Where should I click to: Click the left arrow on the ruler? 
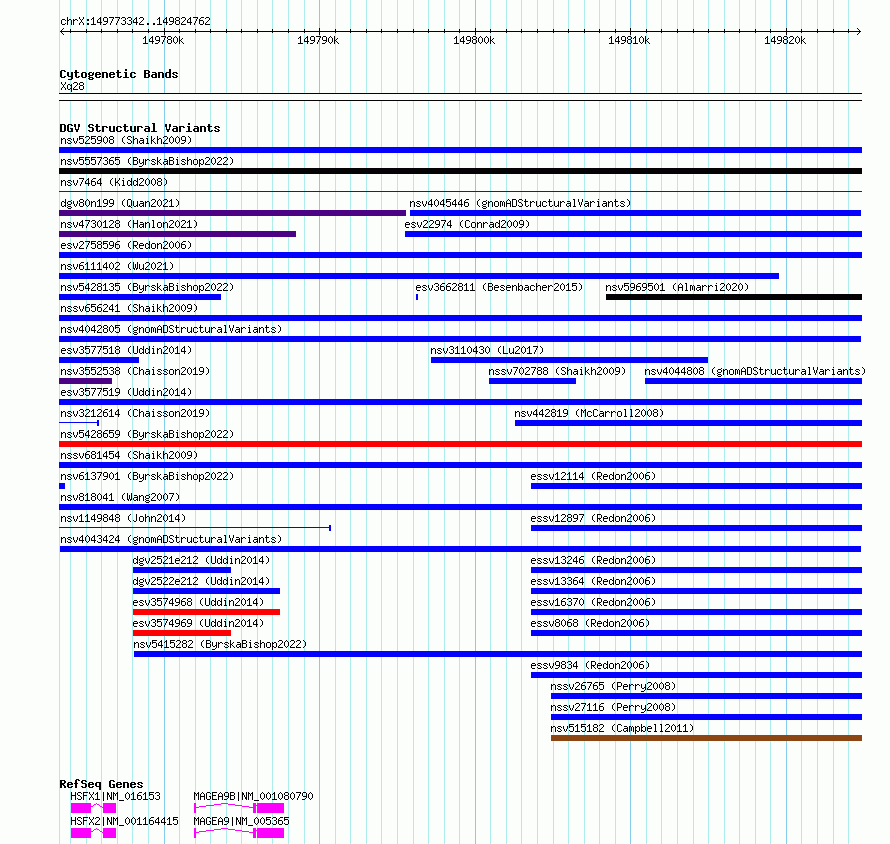[x=62, y=31]
